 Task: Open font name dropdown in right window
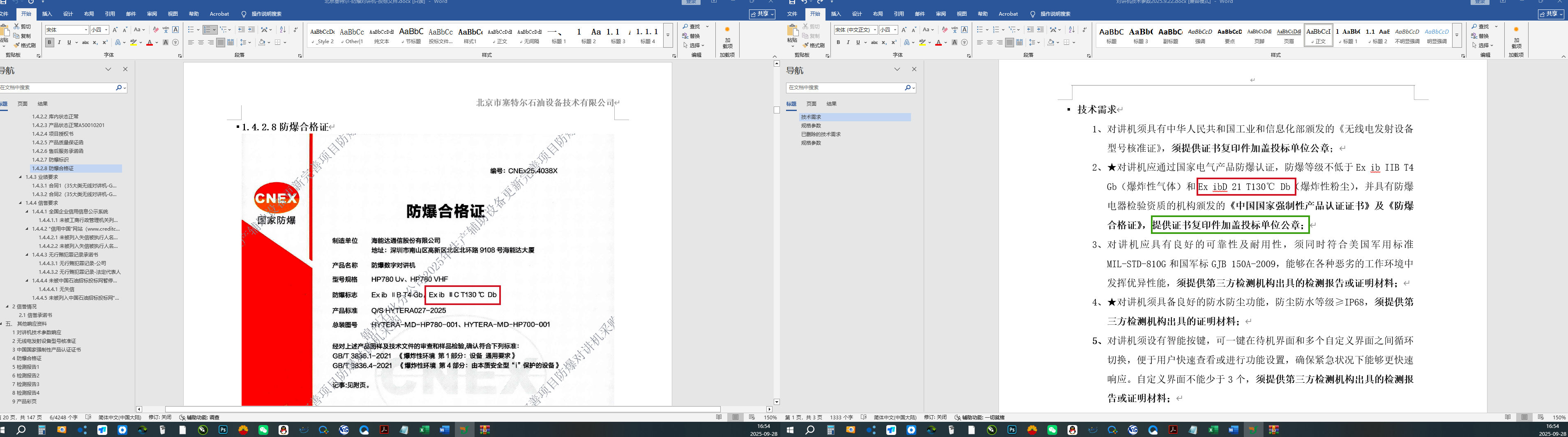875,30
